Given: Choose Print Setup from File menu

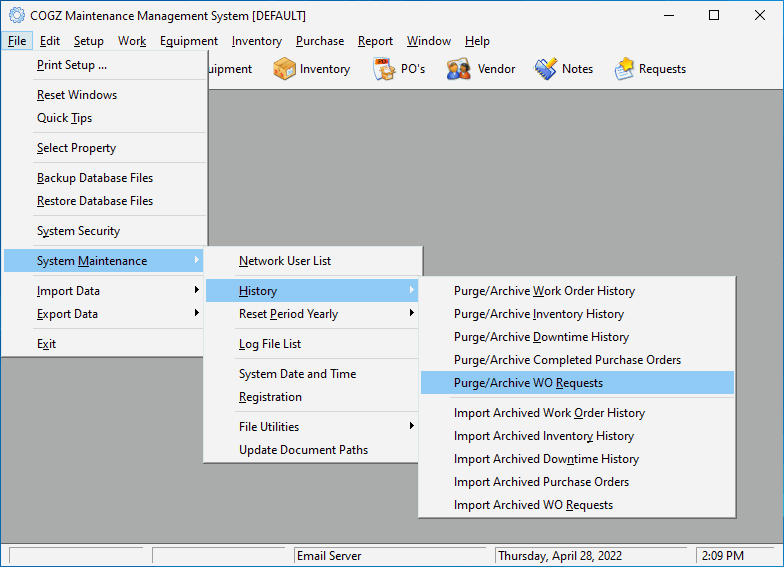Looking at the screenshot, I should 104,65.
